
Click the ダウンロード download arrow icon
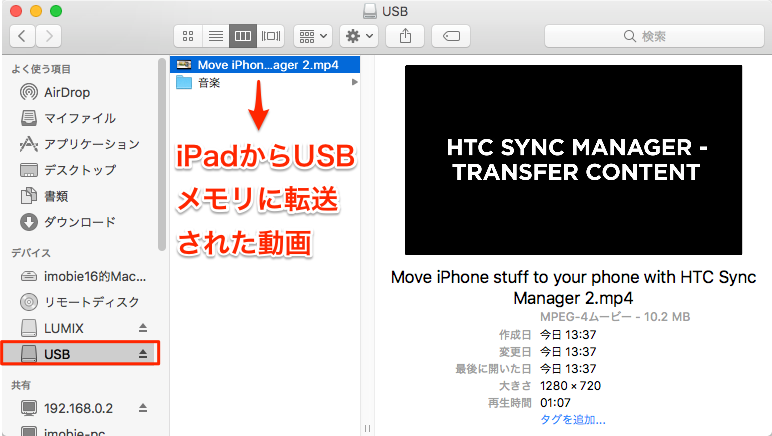pyautogui.click(x=29, y=222)
